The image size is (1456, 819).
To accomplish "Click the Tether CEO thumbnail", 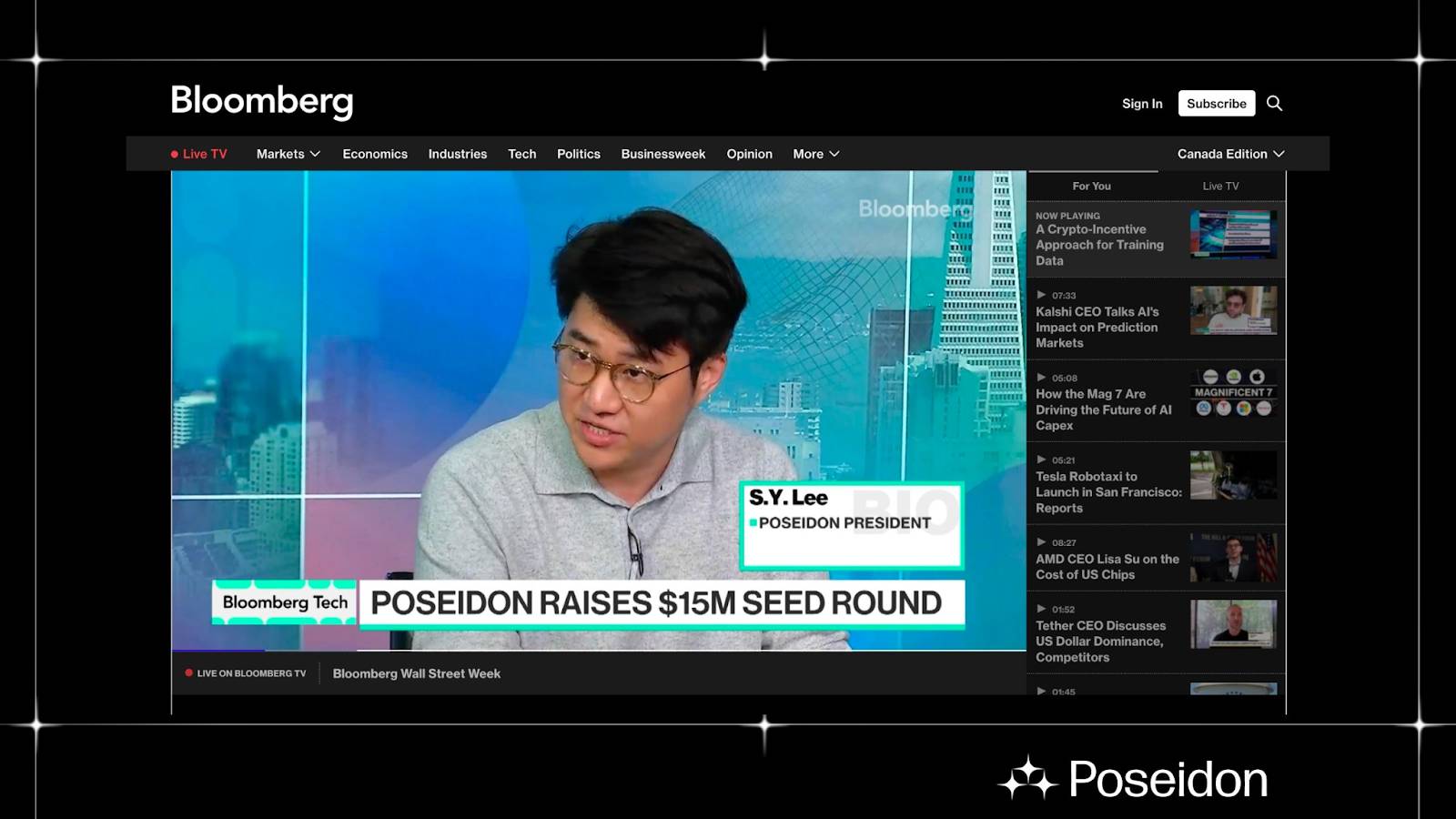I will pyautogui.click(x=1233, y=624).
